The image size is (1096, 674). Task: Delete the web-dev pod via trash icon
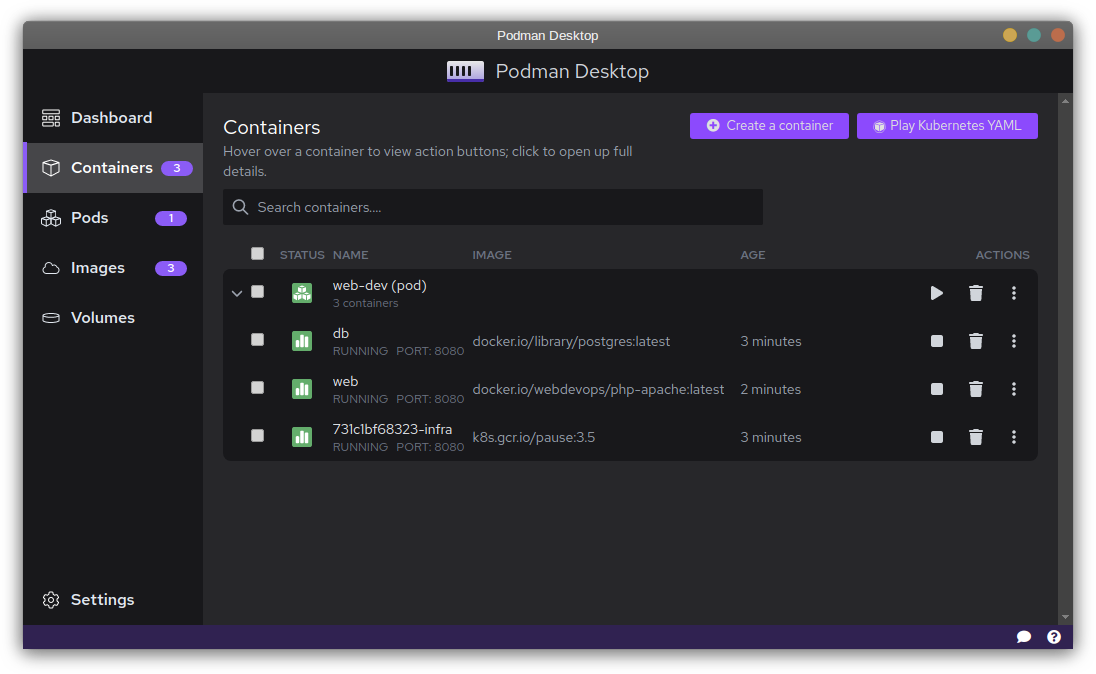pyautogui.click(x=975, y=293)
